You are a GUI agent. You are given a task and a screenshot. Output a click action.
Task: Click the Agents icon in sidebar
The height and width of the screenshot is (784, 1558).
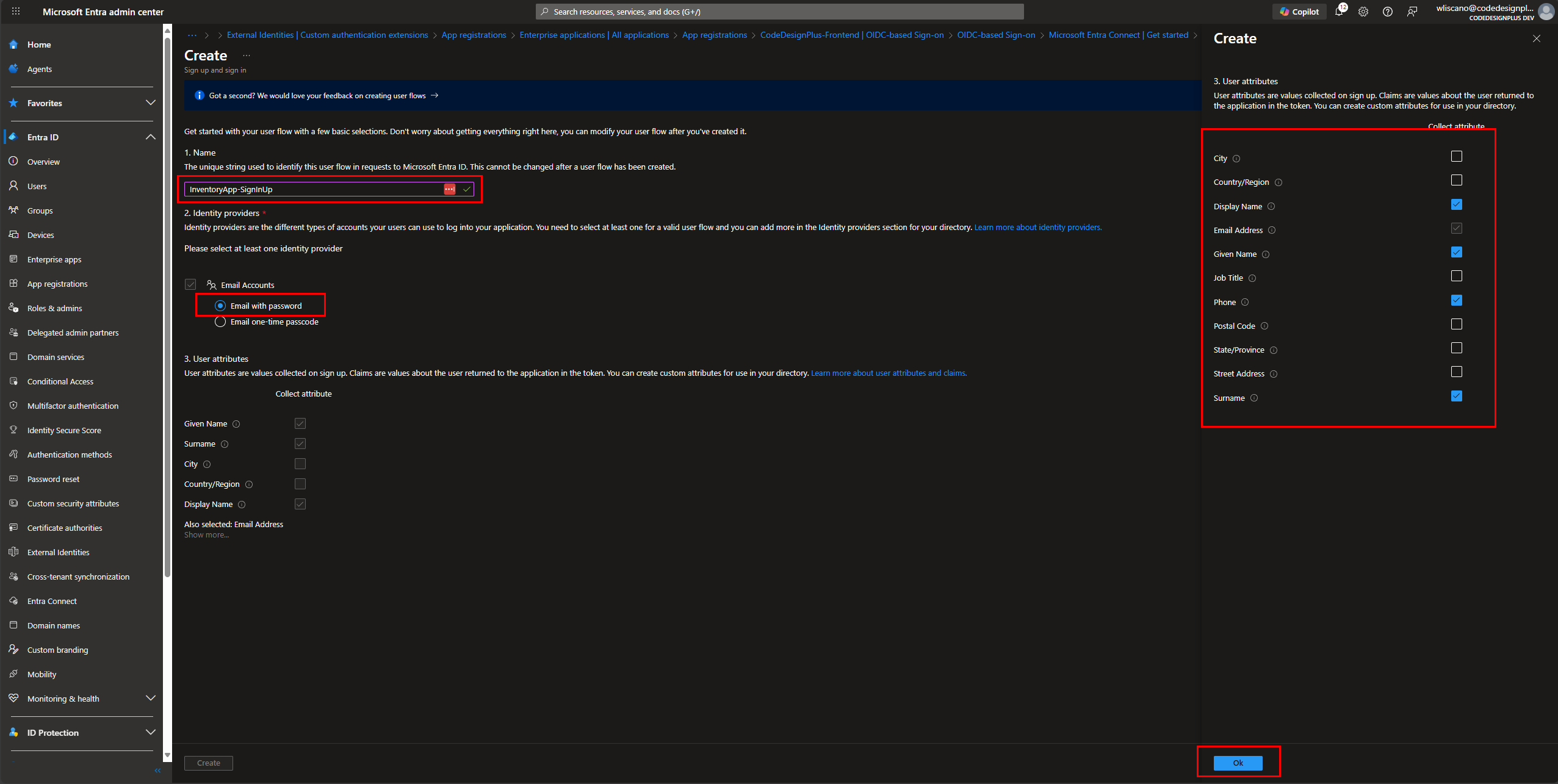[14, 69]
